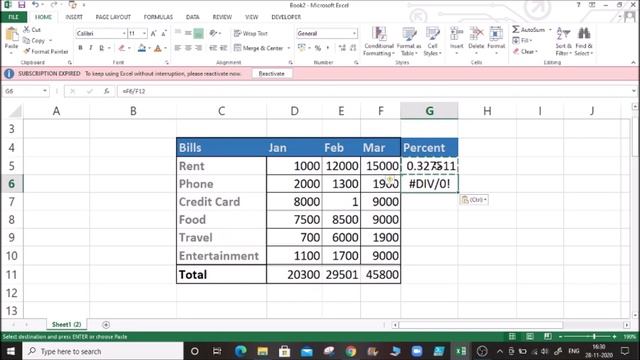The image size is (640, 360).
Task: Open the Name Box G6 dropdown arrow
Action: (44, 91)
